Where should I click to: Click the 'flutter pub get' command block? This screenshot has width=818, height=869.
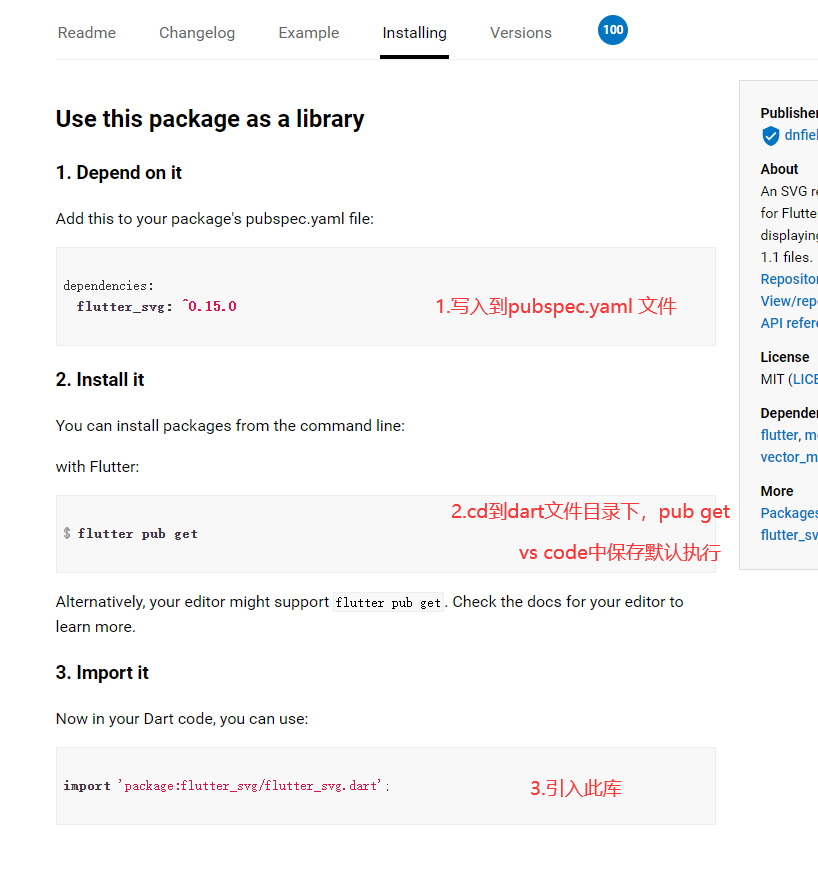(250, 534)
